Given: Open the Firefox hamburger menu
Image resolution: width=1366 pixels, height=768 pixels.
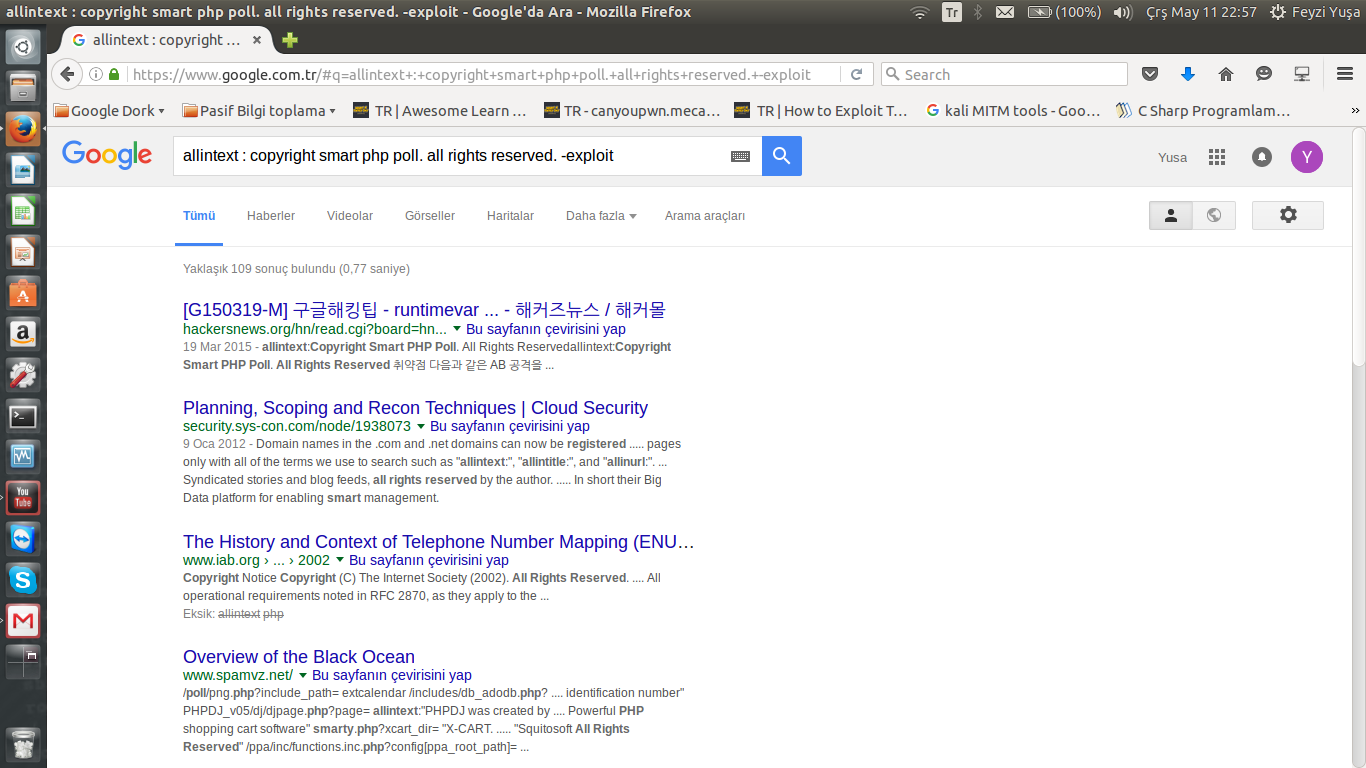Looking at the screenshot, I should 1345,74.
